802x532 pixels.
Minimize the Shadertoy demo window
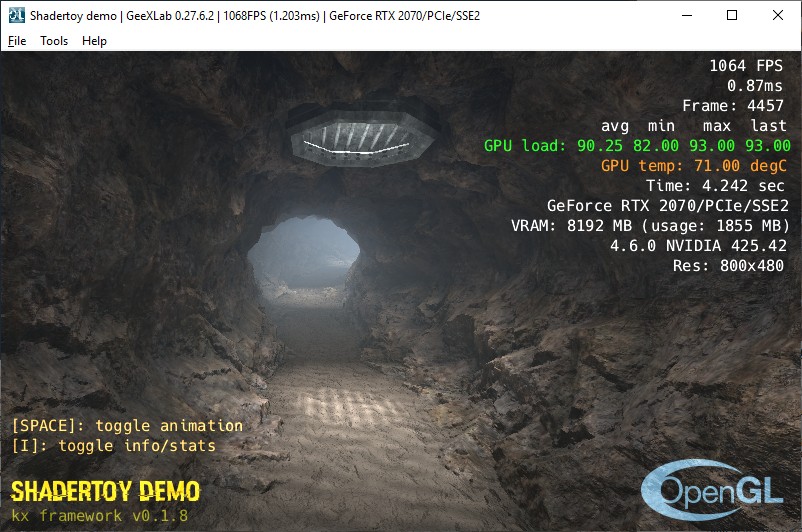687,15
